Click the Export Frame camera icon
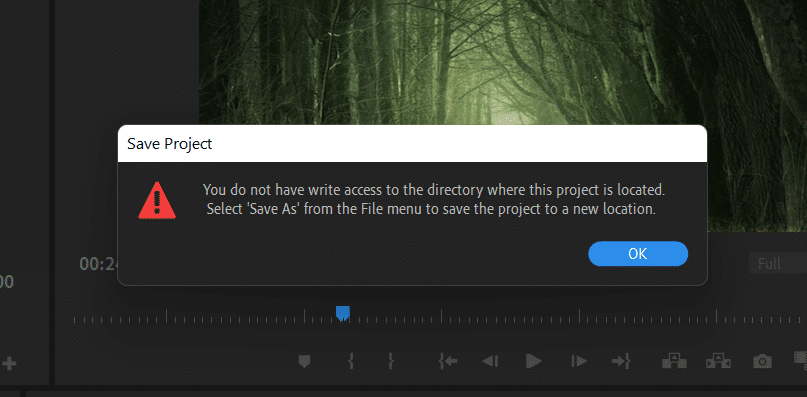Image resolution: width=807 pixels, height=397 pixels. (762, 361)
